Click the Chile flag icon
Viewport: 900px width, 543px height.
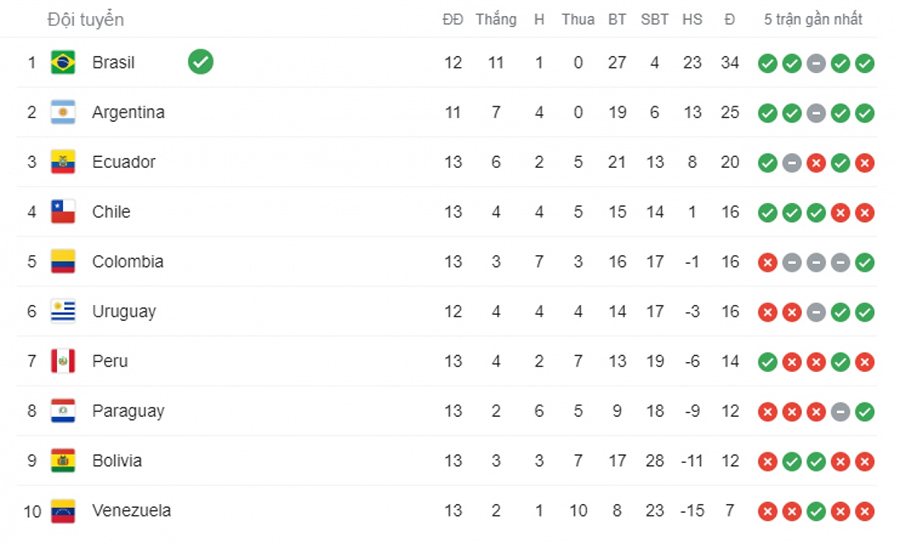tap(63, 212)
